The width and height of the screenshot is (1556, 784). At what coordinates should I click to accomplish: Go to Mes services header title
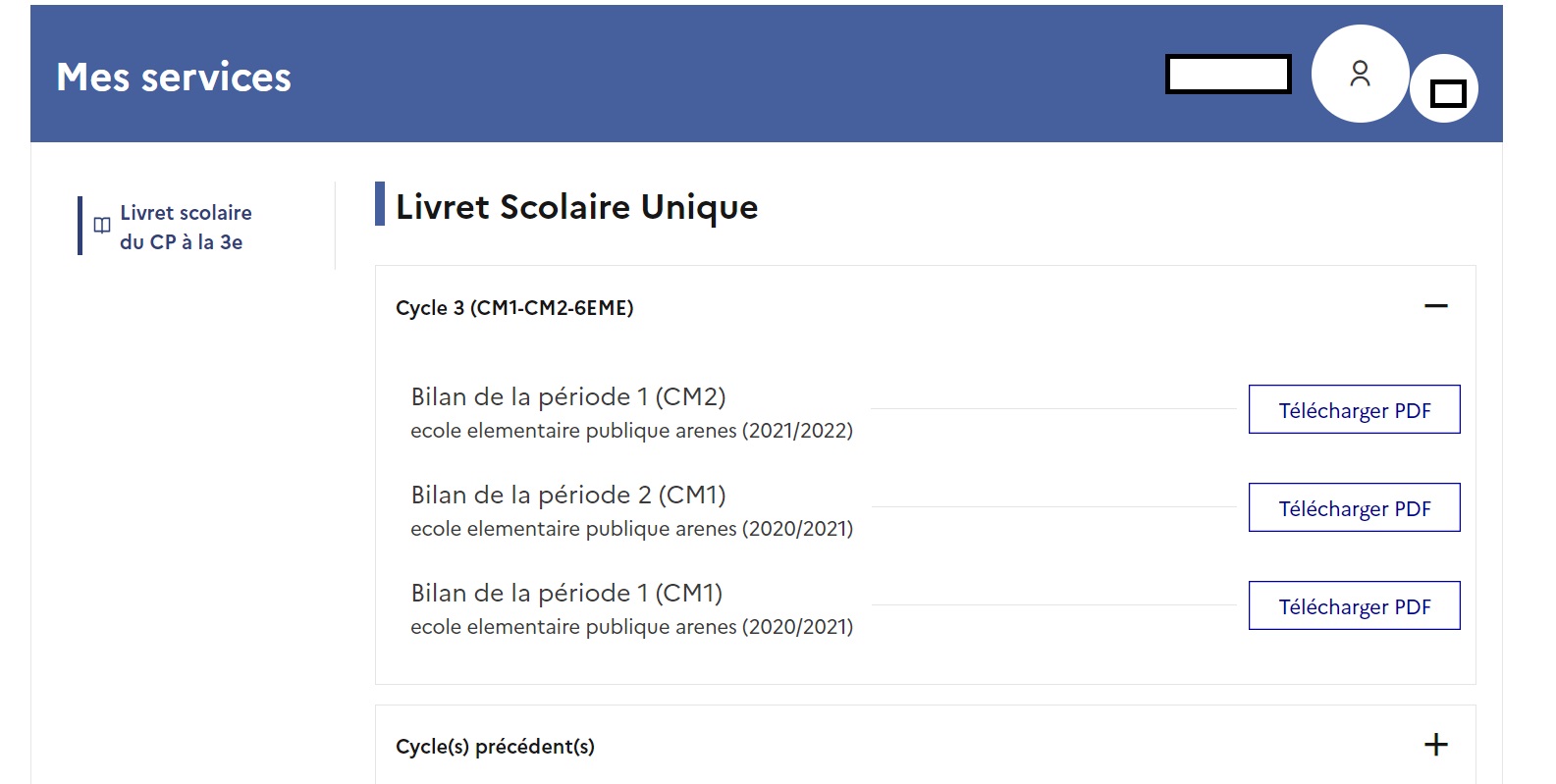[174, 78]
